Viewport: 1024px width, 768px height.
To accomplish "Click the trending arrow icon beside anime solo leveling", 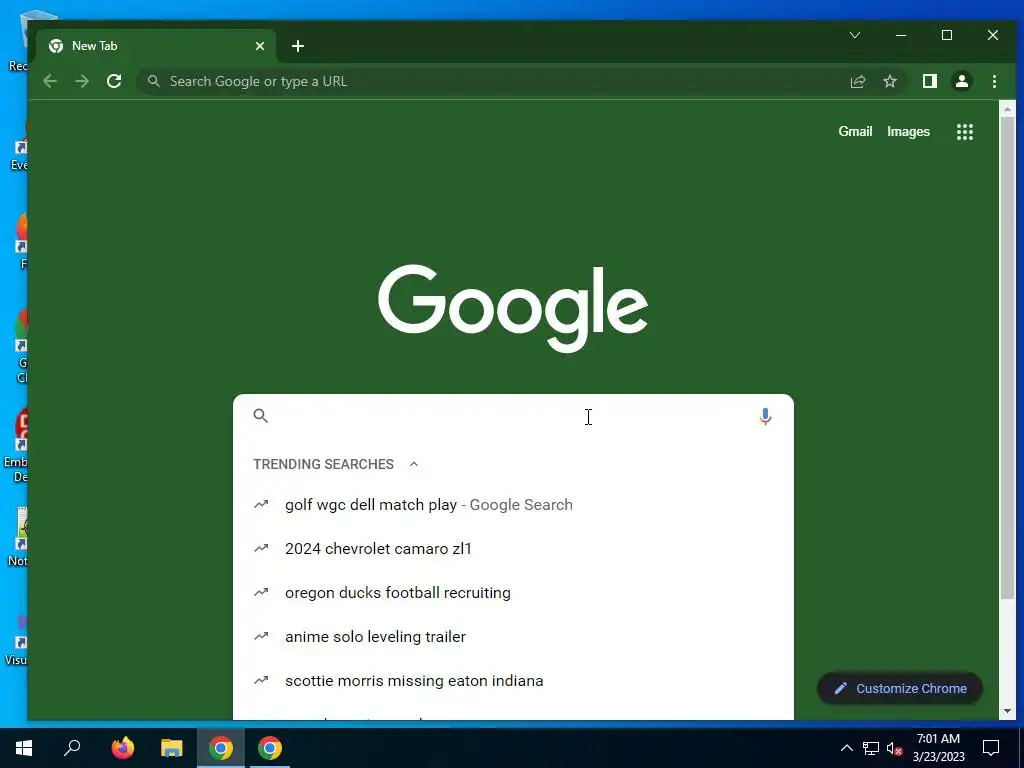I will (x=261, y=636).
